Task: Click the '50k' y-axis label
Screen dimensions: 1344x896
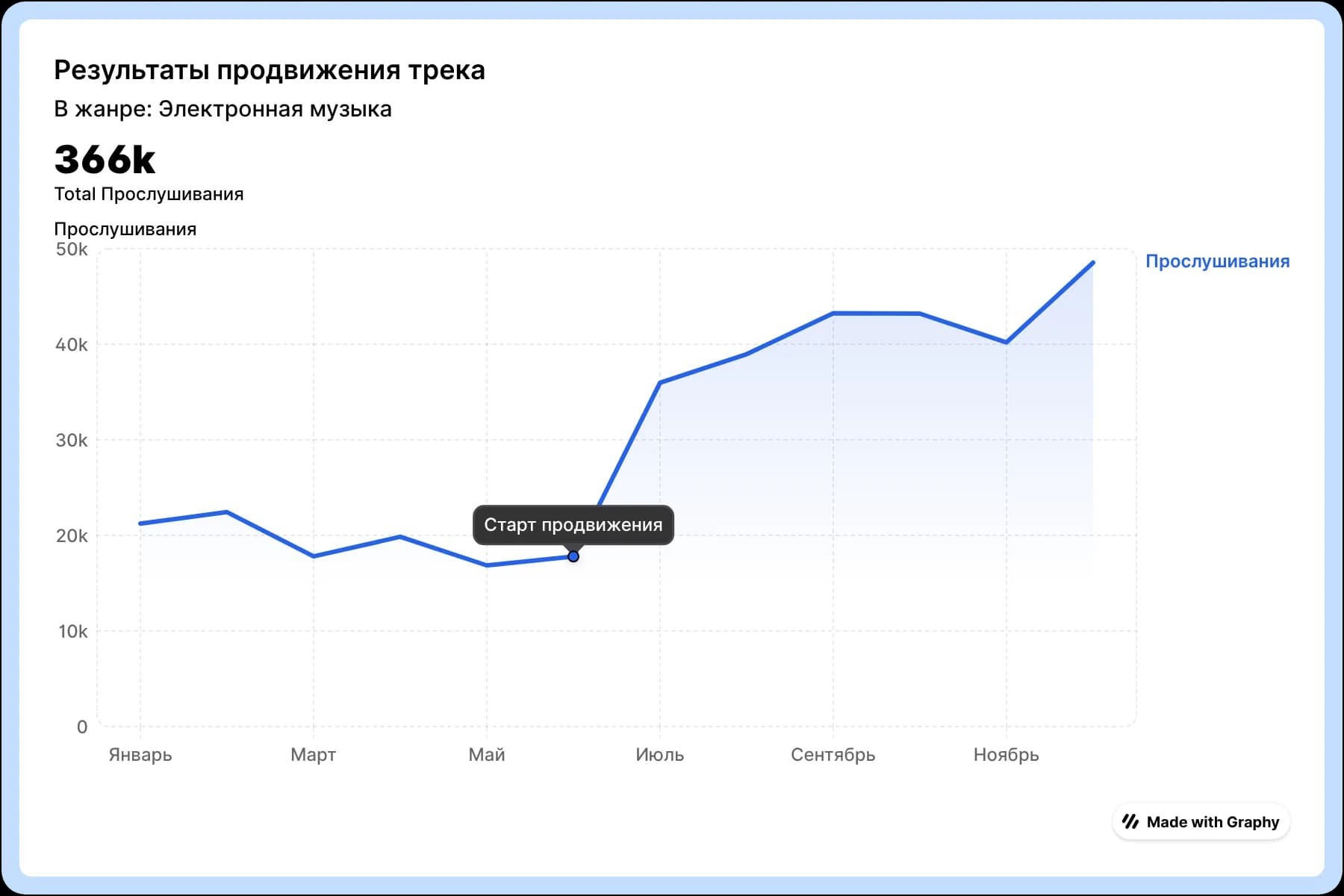Action: [x=72, y=249]
